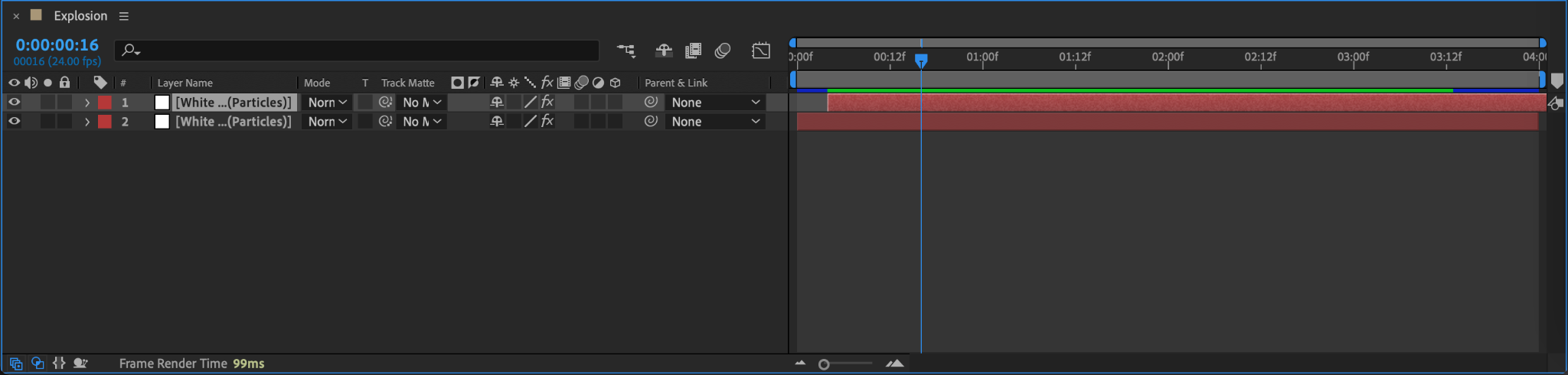The width and height of the screenshot is (1568, 375).
Task: Toggle the effects fx switch on layer 2
Action: pyautogui.click(x=547, y=121)
